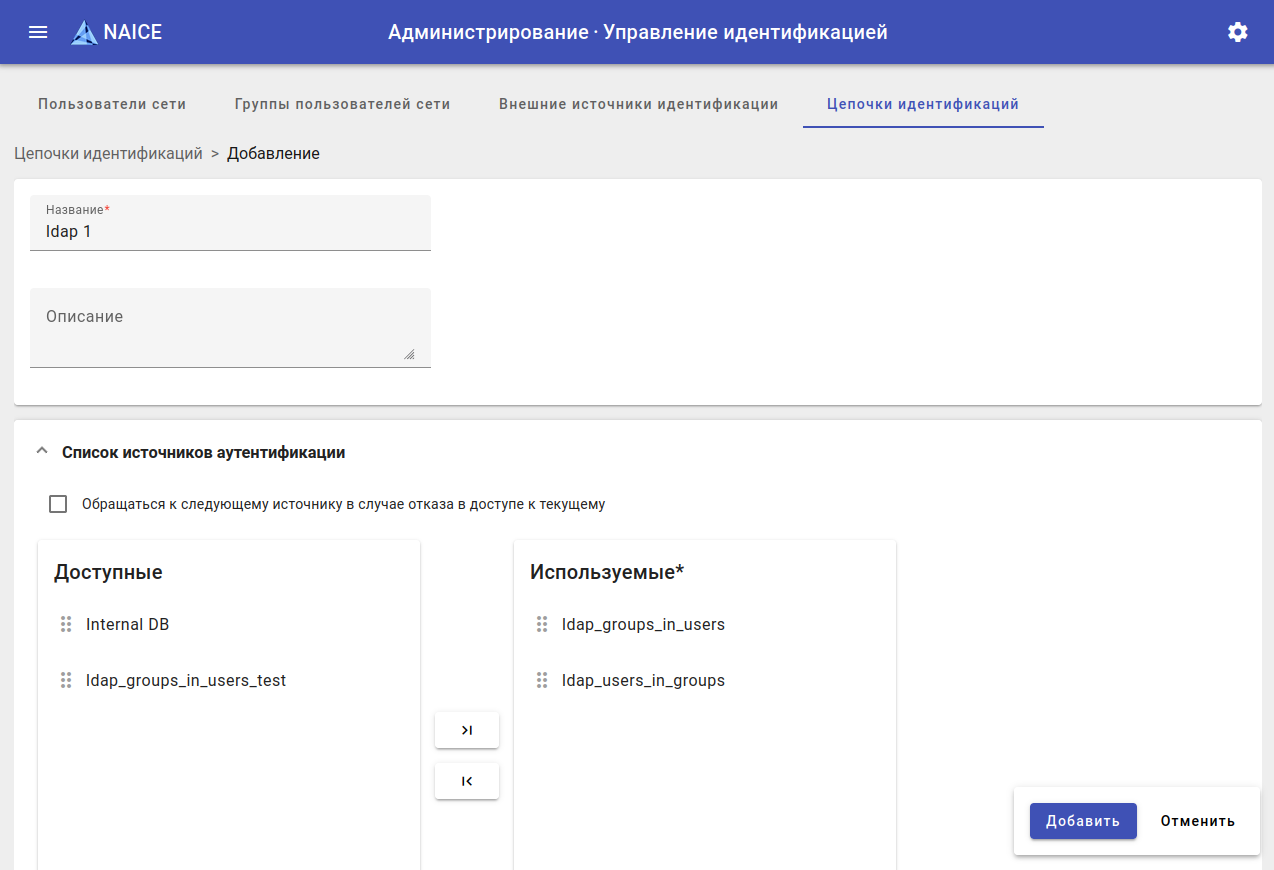1274x870 pixels.
Task: Click the drag handle next to Internal DB
Action: pos(66,624)
